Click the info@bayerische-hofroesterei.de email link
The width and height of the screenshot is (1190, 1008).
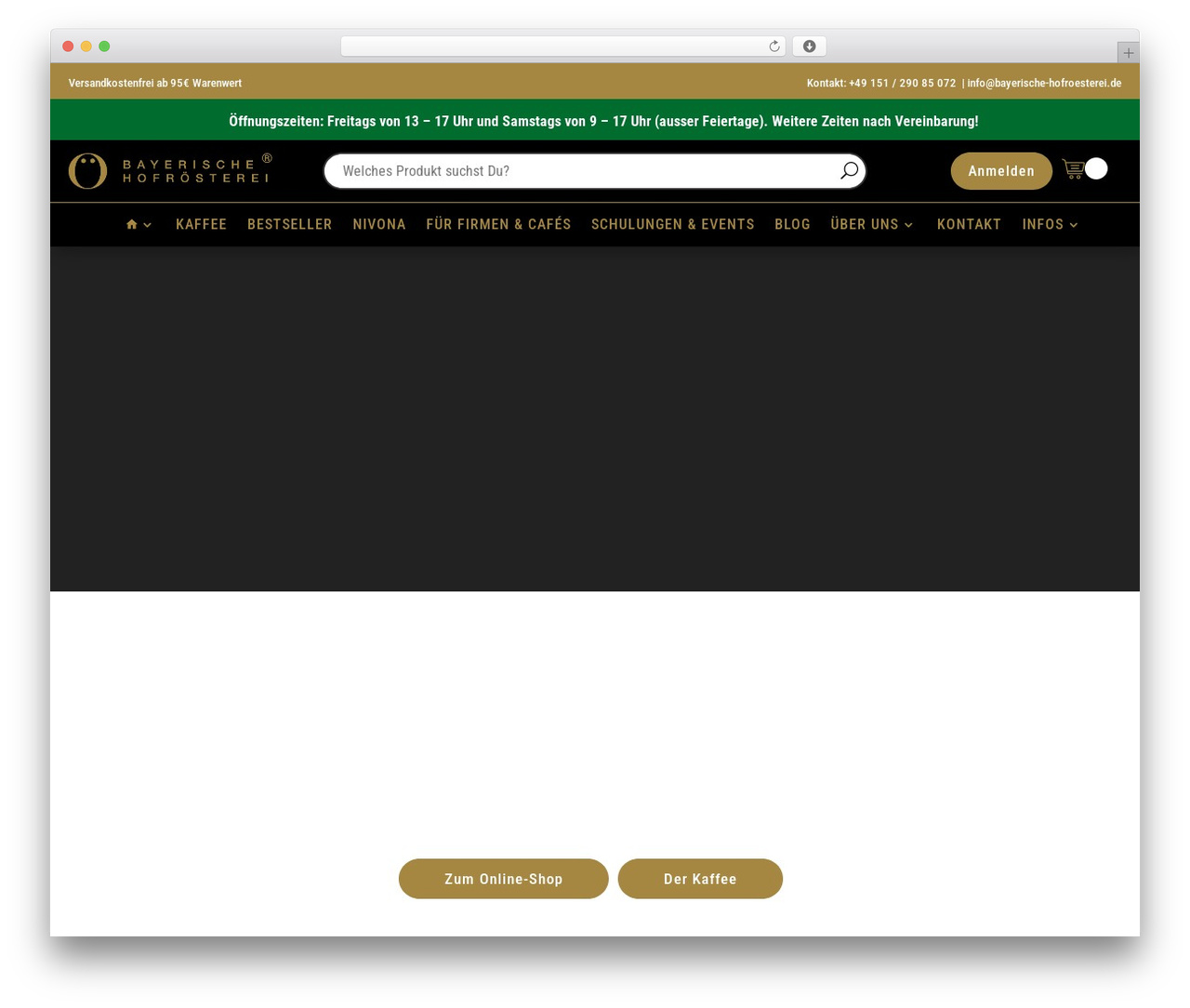[1044, 83]
